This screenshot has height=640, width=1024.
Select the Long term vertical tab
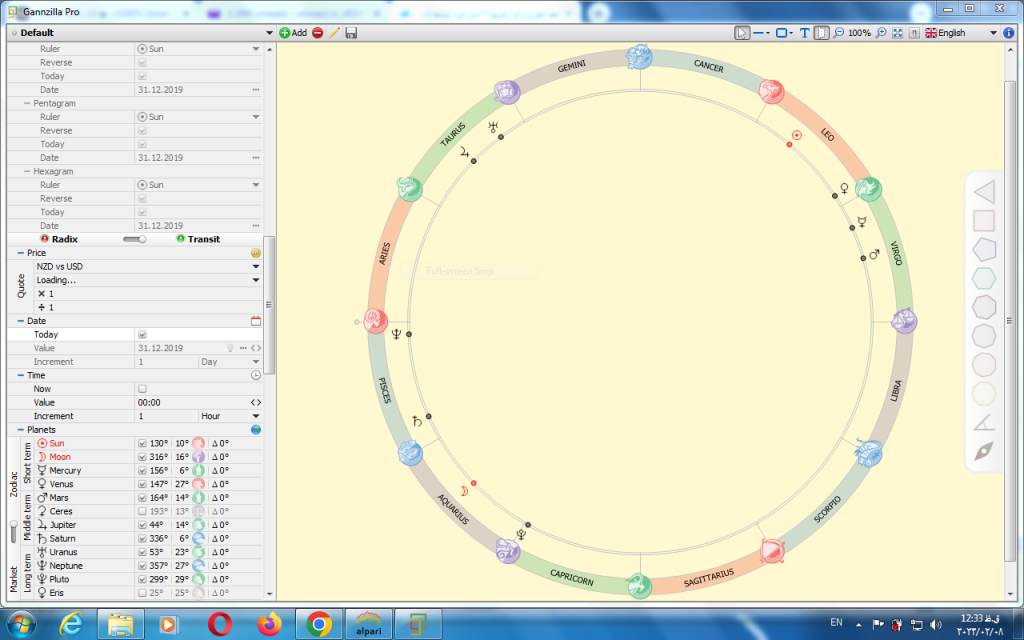click(27, 573)
